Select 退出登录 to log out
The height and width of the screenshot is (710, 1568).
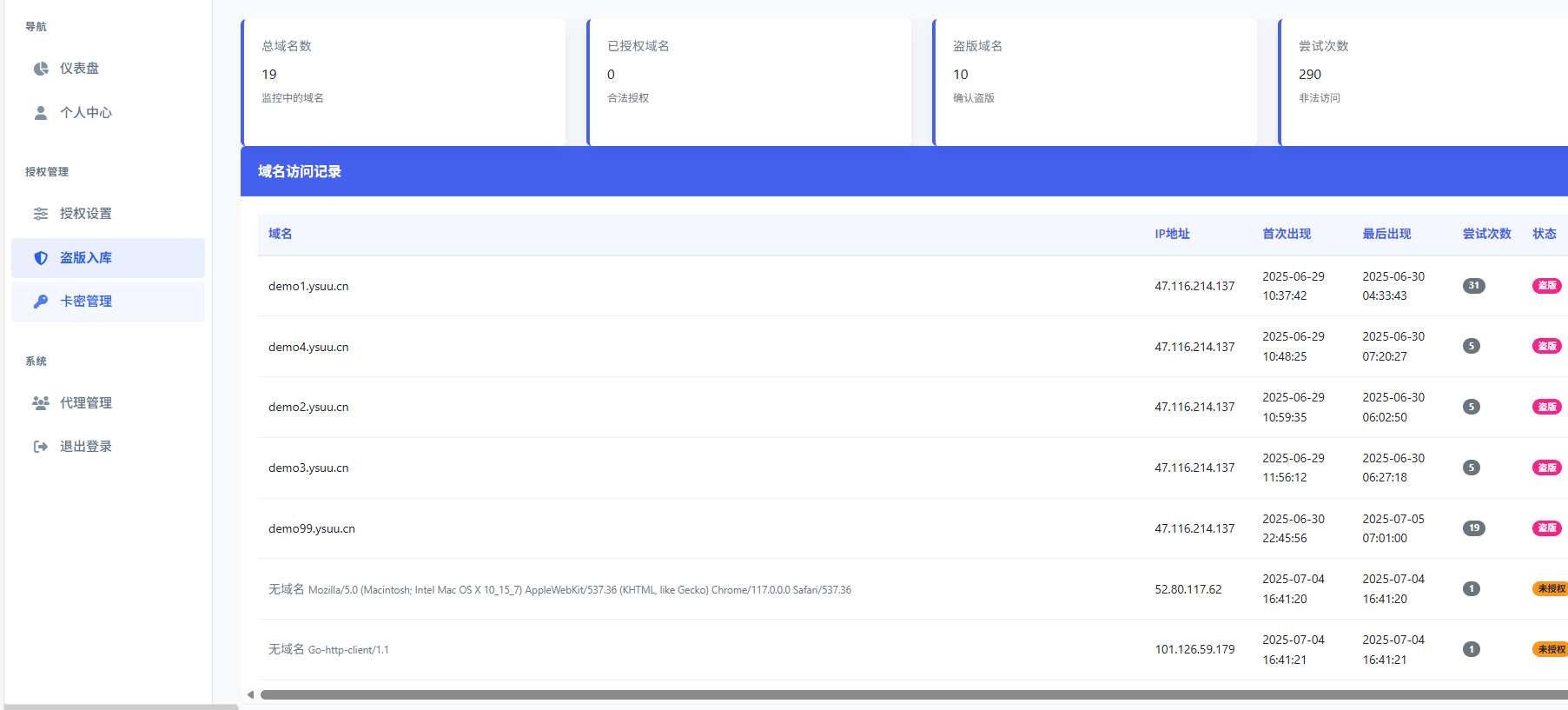[86, 447]
